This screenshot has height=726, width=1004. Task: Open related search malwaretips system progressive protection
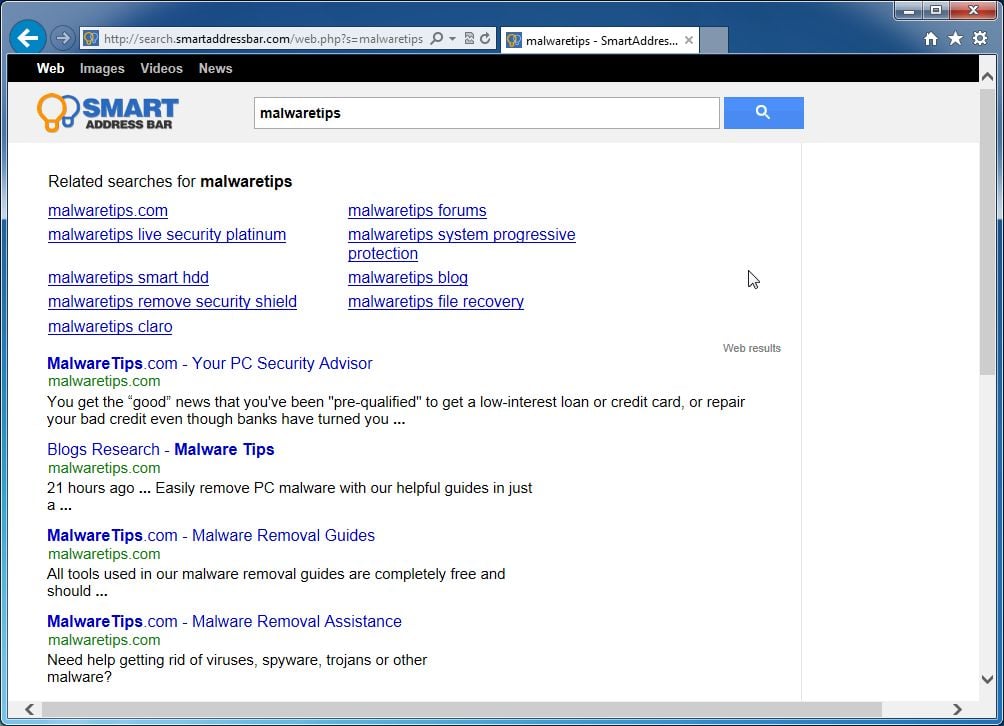click(x=461, y=244)
